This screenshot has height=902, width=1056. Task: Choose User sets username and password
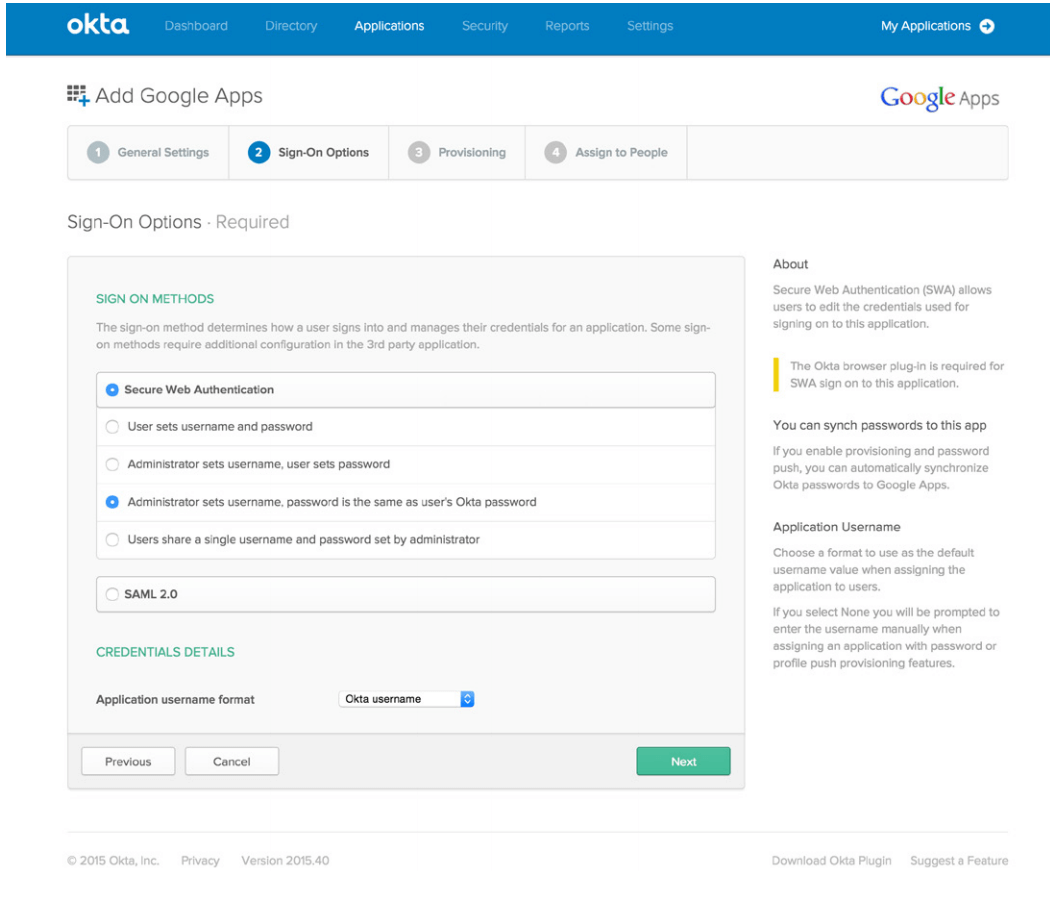112,427
